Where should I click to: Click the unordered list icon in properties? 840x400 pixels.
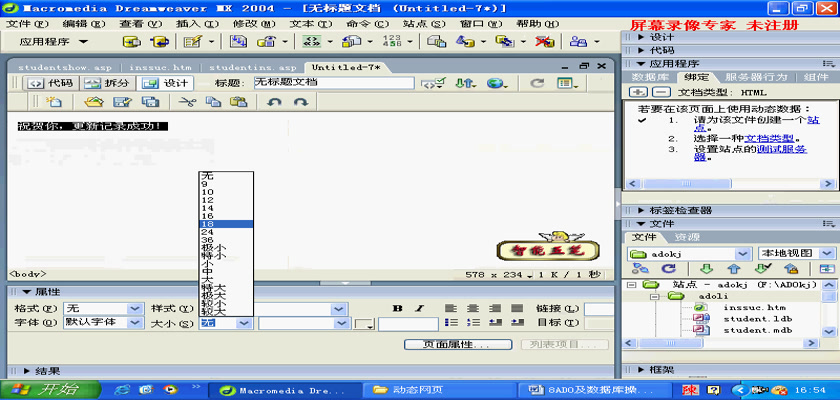(452, 322)
